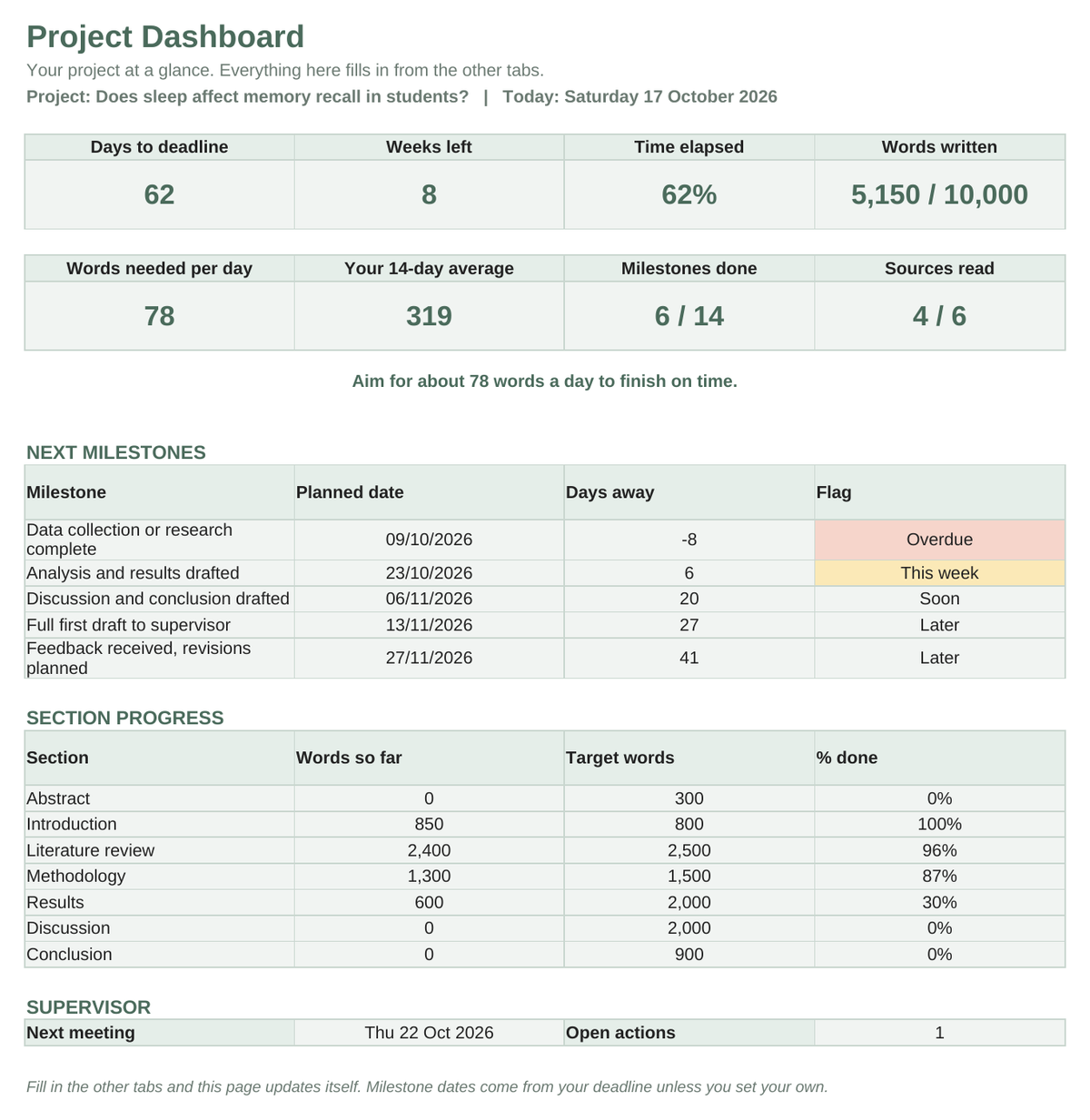This screenshot has height=1120, width=1090.
Task: Click the planned date 23/10/2026
Action: click(429, 573)
